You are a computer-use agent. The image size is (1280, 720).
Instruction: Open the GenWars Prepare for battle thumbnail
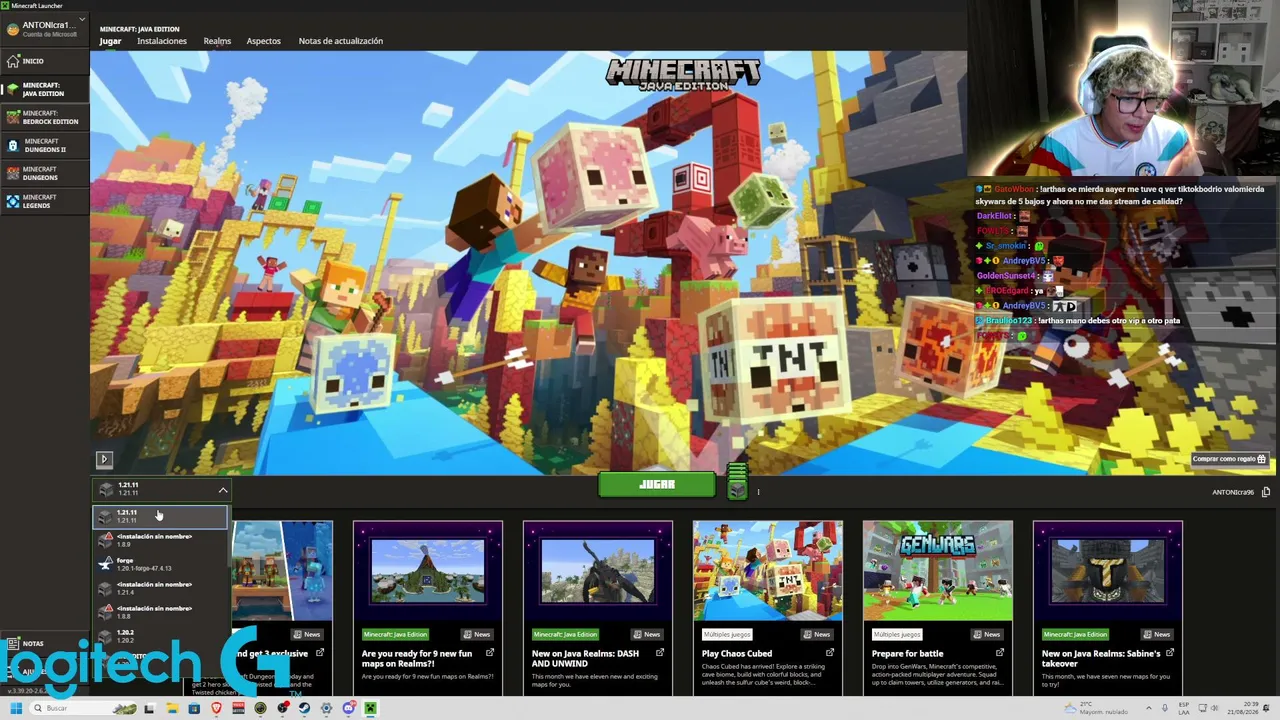click(938, 572)
